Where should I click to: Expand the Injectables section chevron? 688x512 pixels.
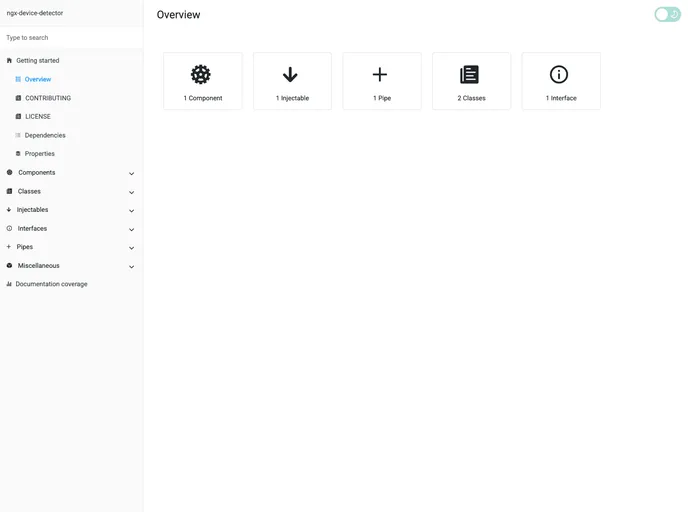131,211
